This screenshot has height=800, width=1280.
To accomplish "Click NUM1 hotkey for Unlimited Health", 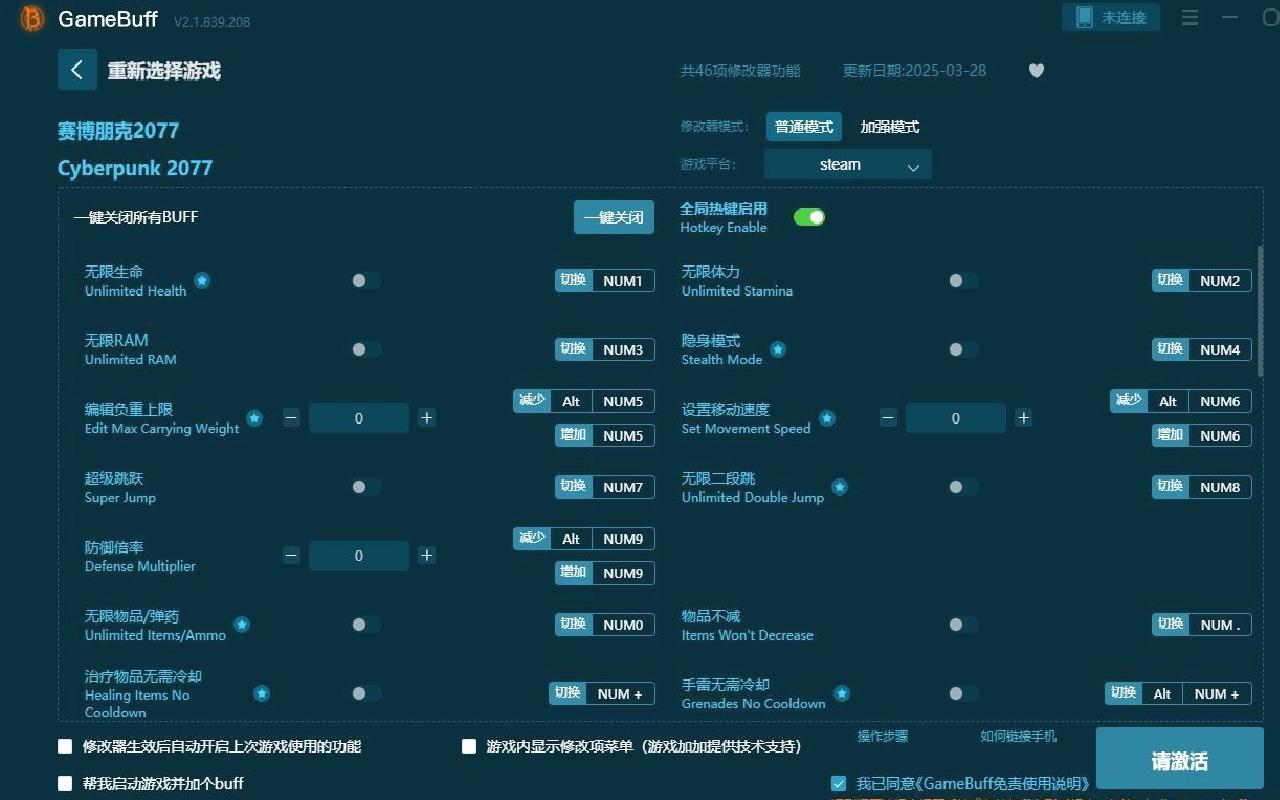I will click(x=623, y=281).
